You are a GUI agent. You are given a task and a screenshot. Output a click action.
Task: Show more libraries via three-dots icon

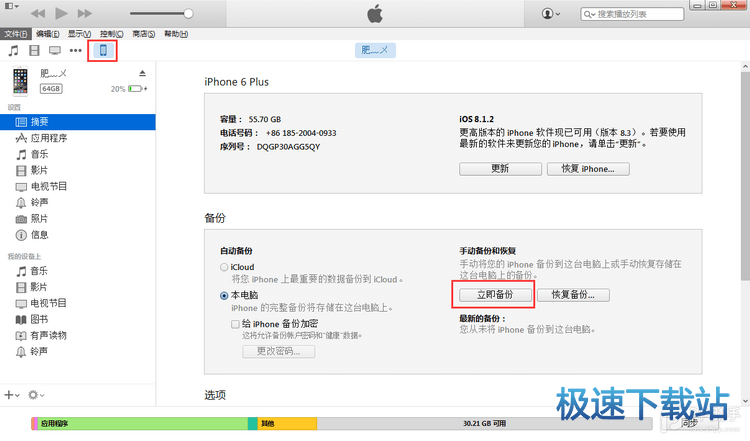76,50
